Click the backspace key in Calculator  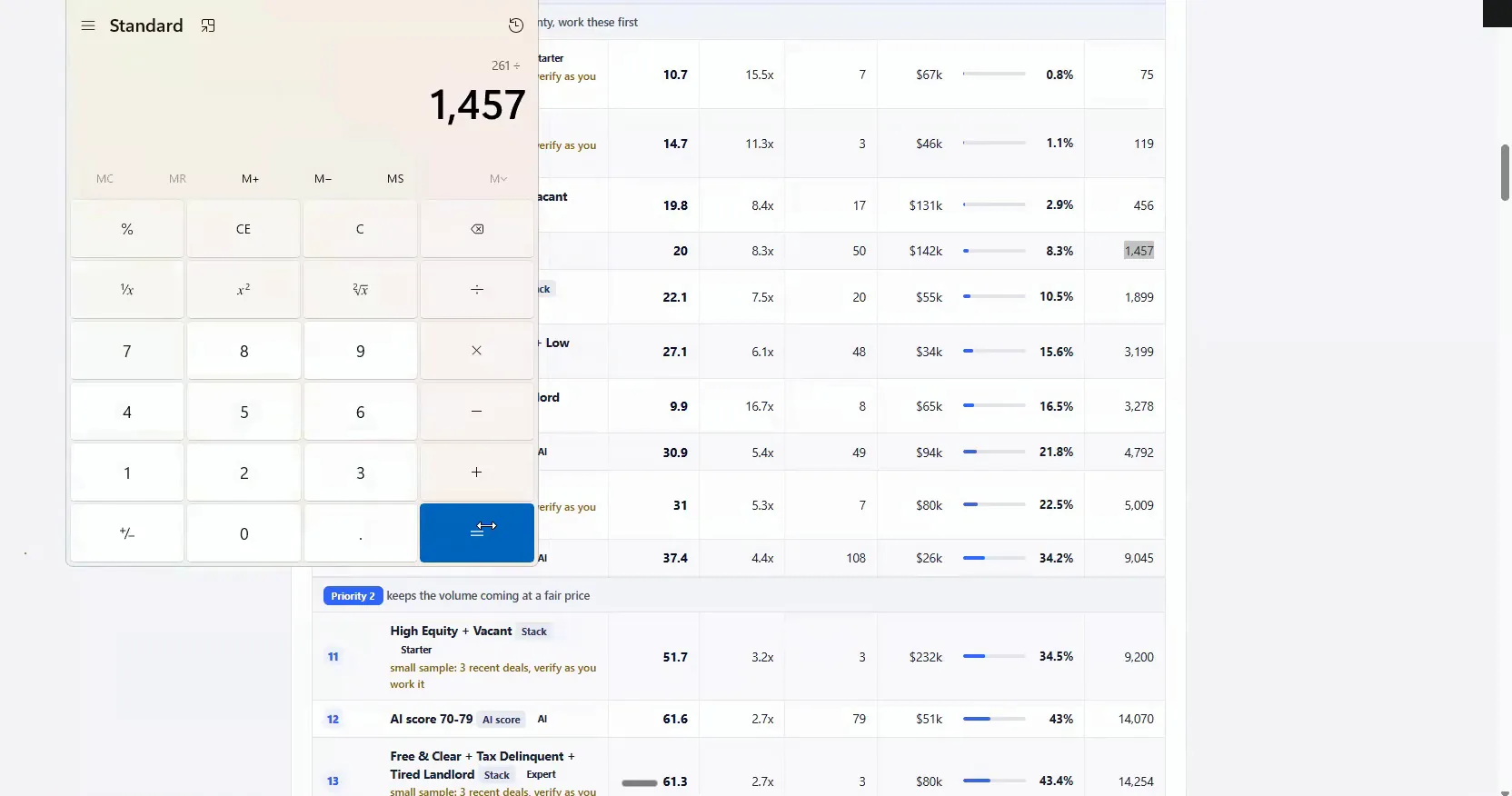477,229
